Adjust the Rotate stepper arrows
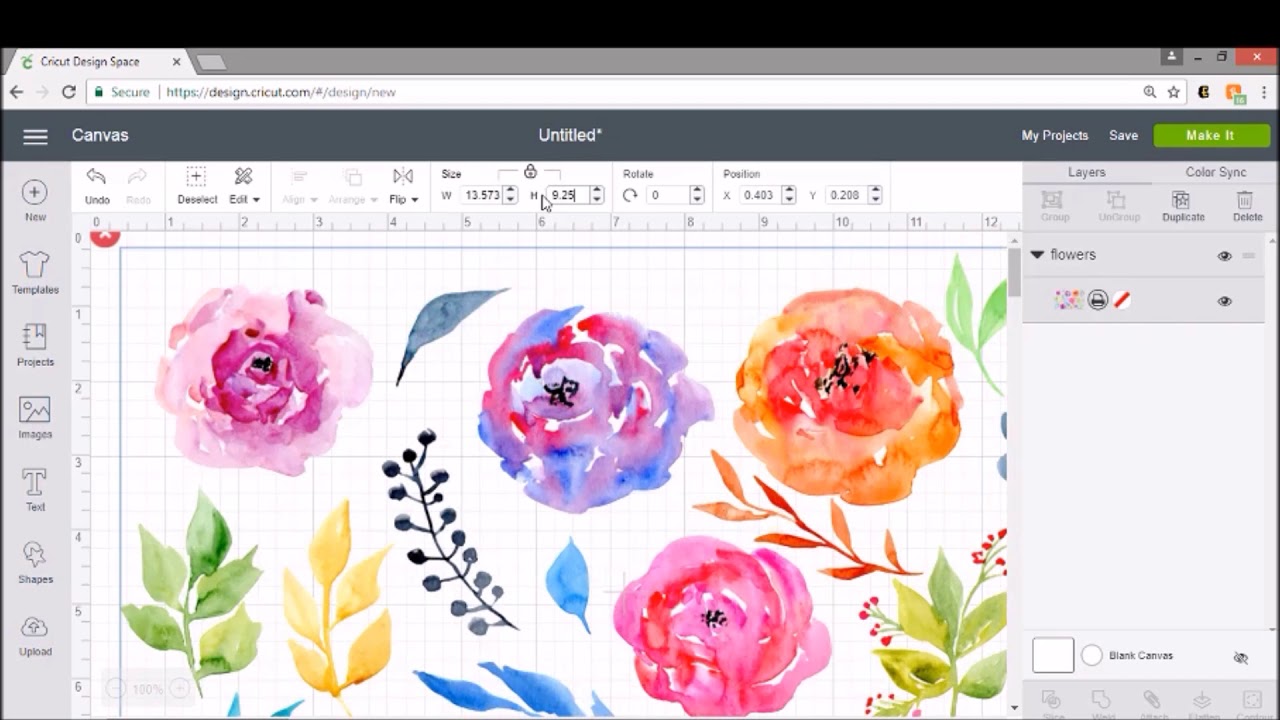 (x=697, y=195)
